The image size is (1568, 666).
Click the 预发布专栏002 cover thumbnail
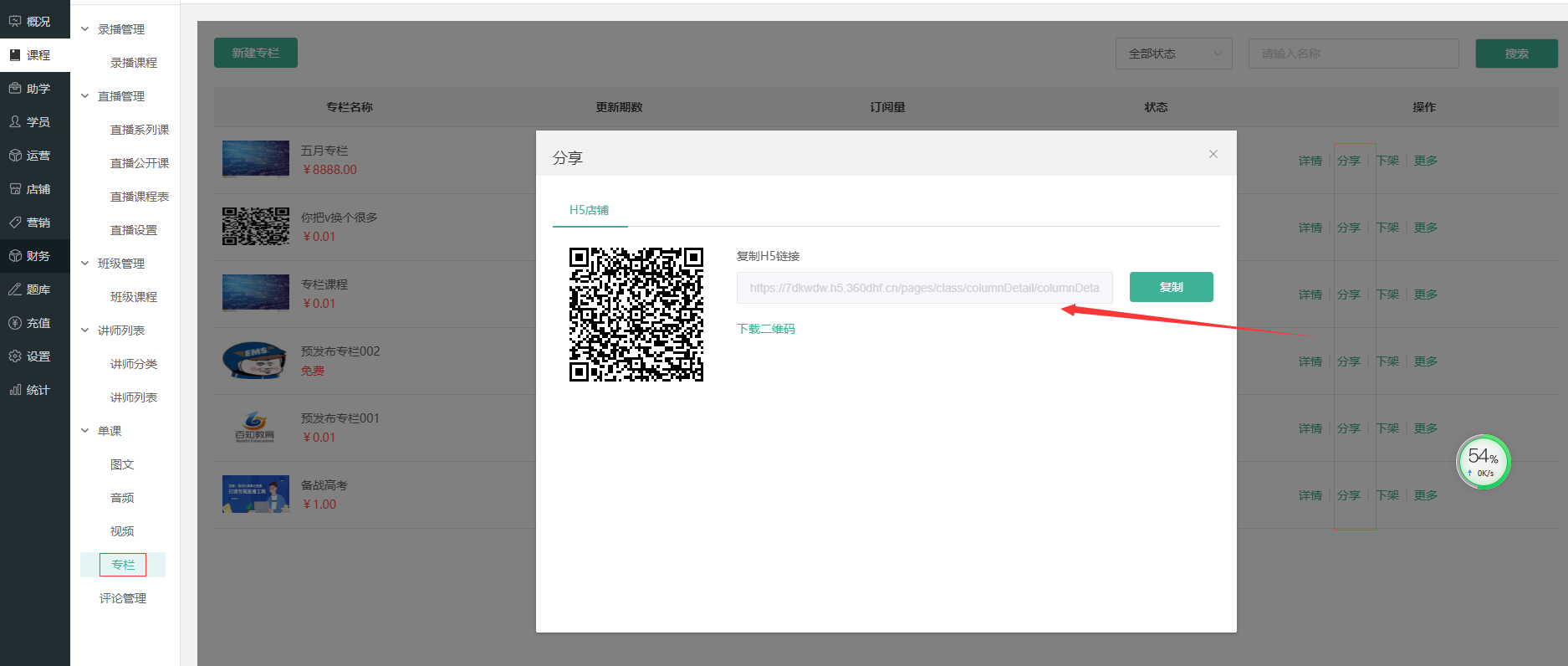(256, 361)
